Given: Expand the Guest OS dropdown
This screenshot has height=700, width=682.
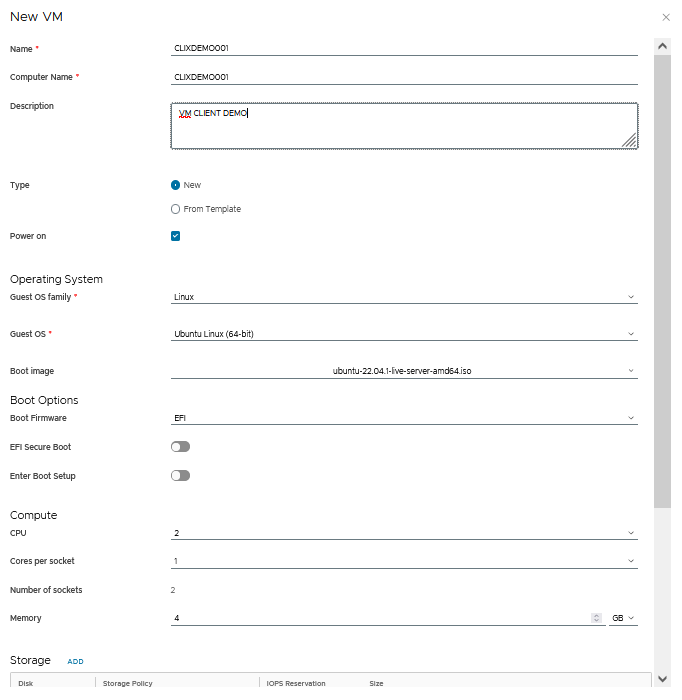Looking at the screenshot, I should [404, 334].
